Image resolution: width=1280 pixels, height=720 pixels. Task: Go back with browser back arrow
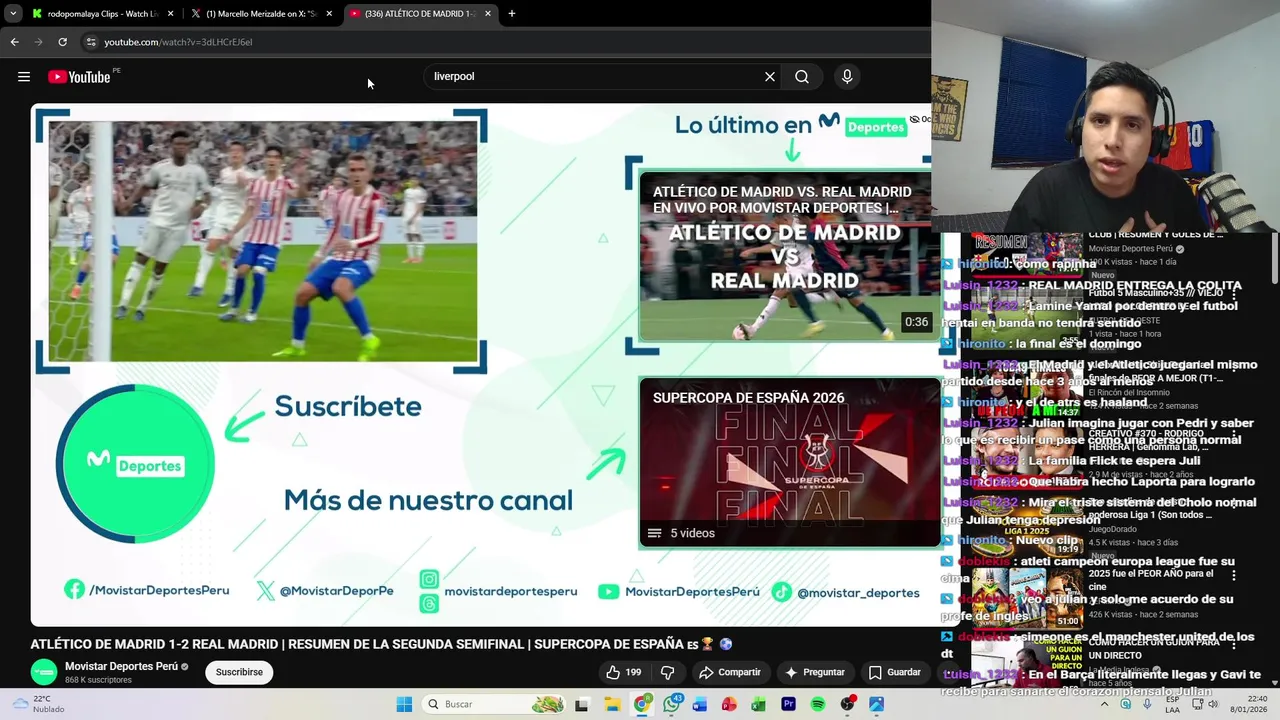coord(14,42)
